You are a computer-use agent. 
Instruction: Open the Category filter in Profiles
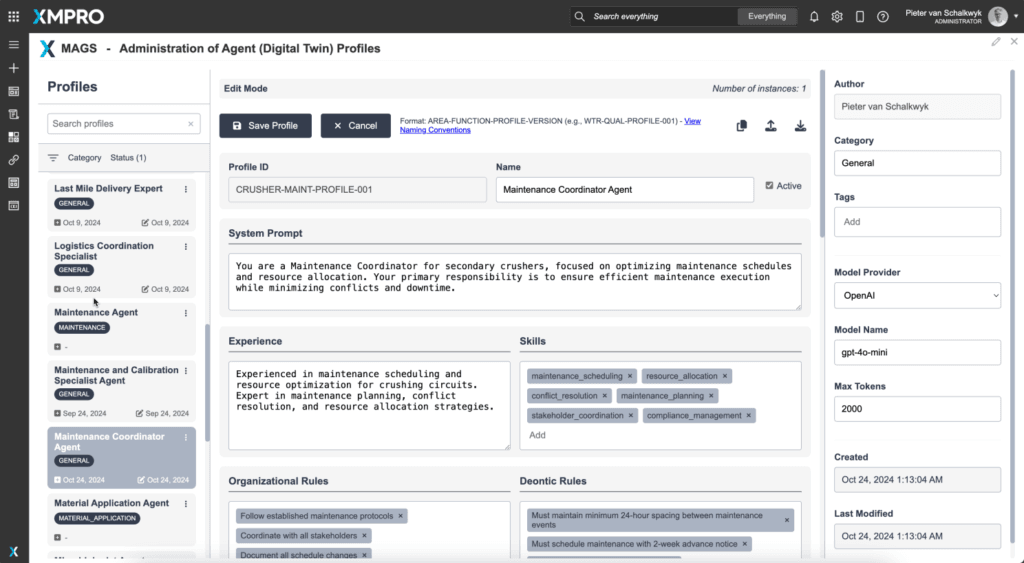[84, 158]
